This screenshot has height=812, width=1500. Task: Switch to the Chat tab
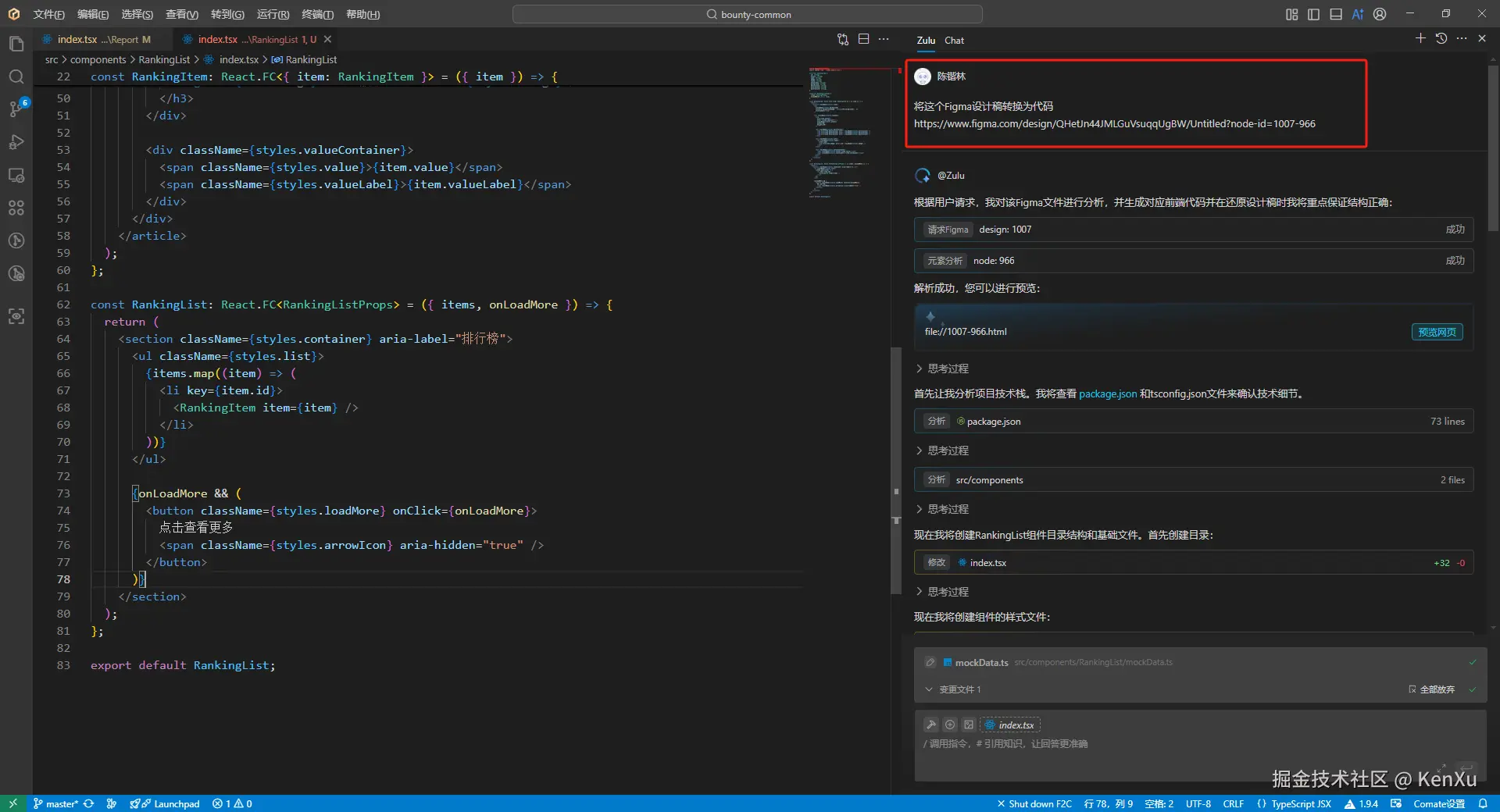coord(954,41)
